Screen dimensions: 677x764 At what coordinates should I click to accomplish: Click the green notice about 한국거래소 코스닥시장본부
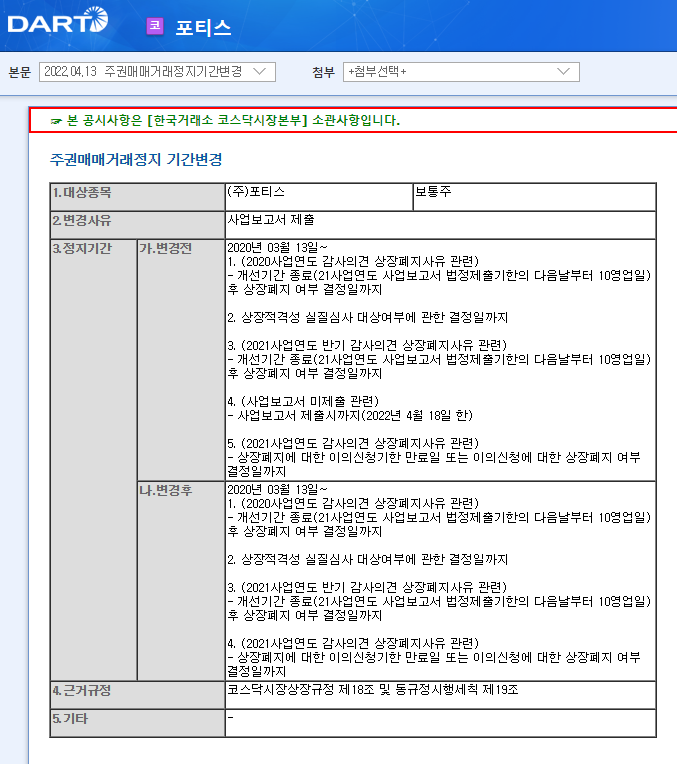click(x=233, y=120)
